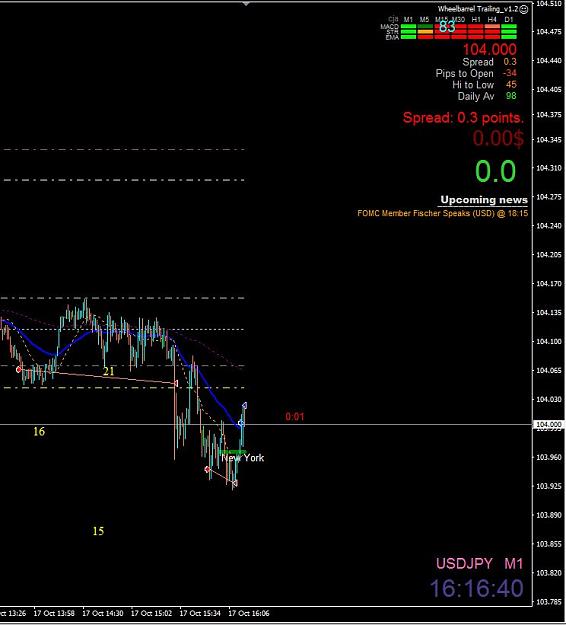The image size is (566, 625).
Task: Click the -34 pips to open value
Action: point(509,73)
